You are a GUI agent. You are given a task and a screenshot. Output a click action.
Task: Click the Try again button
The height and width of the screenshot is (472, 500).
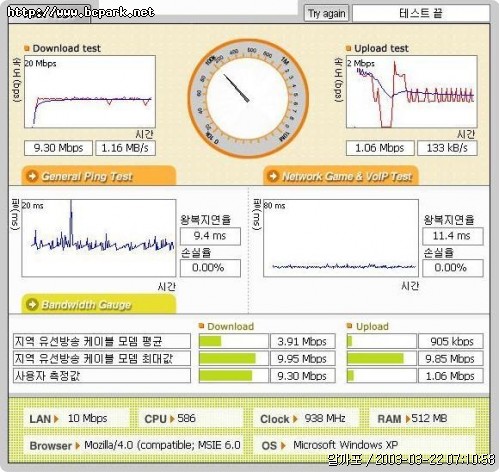pyautogui.click(x=326, y=13)
